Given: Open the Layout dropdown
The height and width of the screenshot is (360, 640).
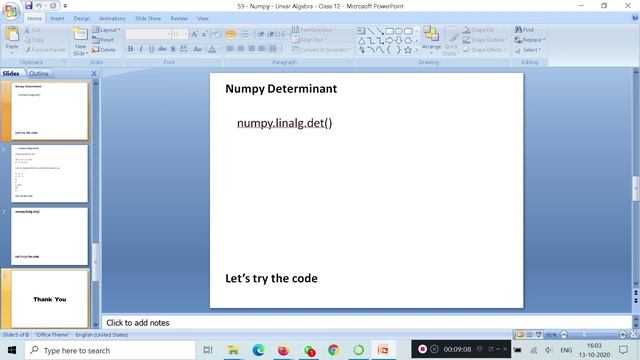Looking at the screenshot, I should tap(106, 30).
